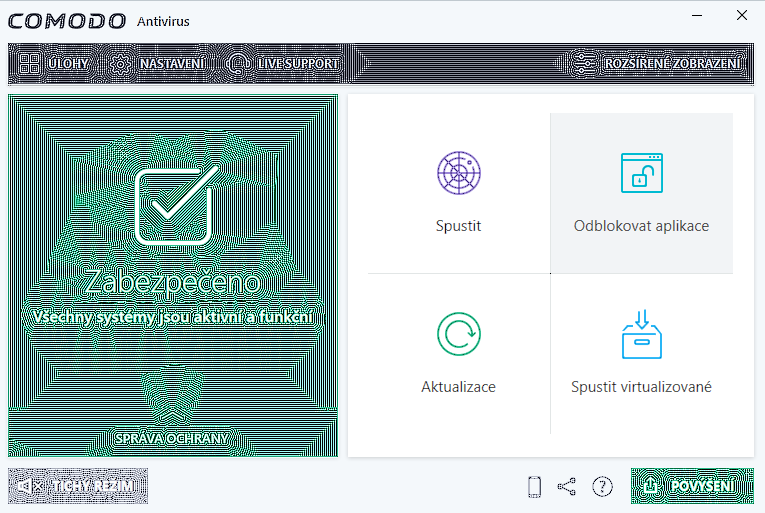The width and height of the screenshot is (765, 513).
Task: Click the Spustit virtualizované label
Action: tap(642, 387)
